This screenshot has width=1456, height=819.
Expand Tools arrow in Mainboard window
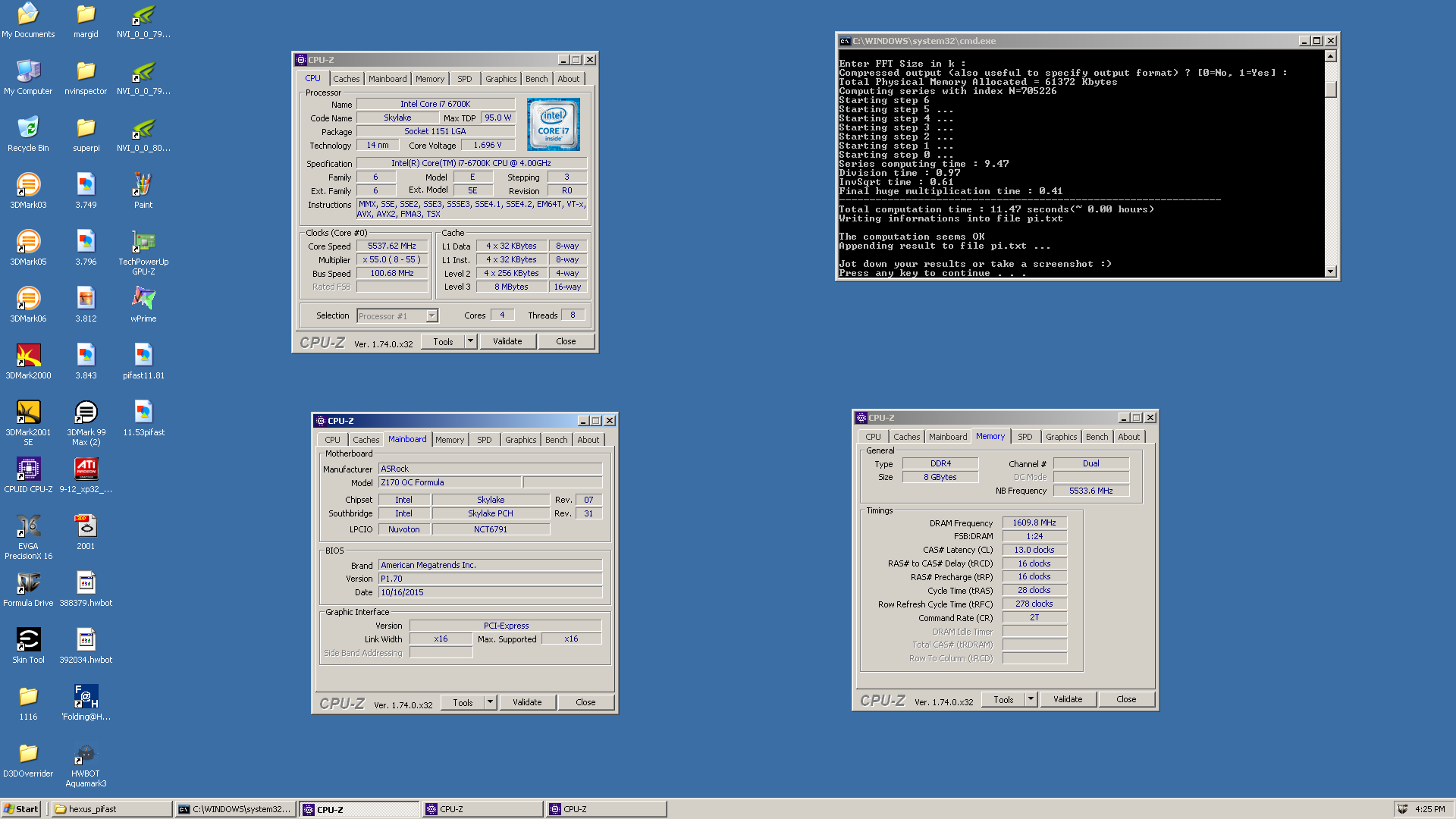click(490, 702)
